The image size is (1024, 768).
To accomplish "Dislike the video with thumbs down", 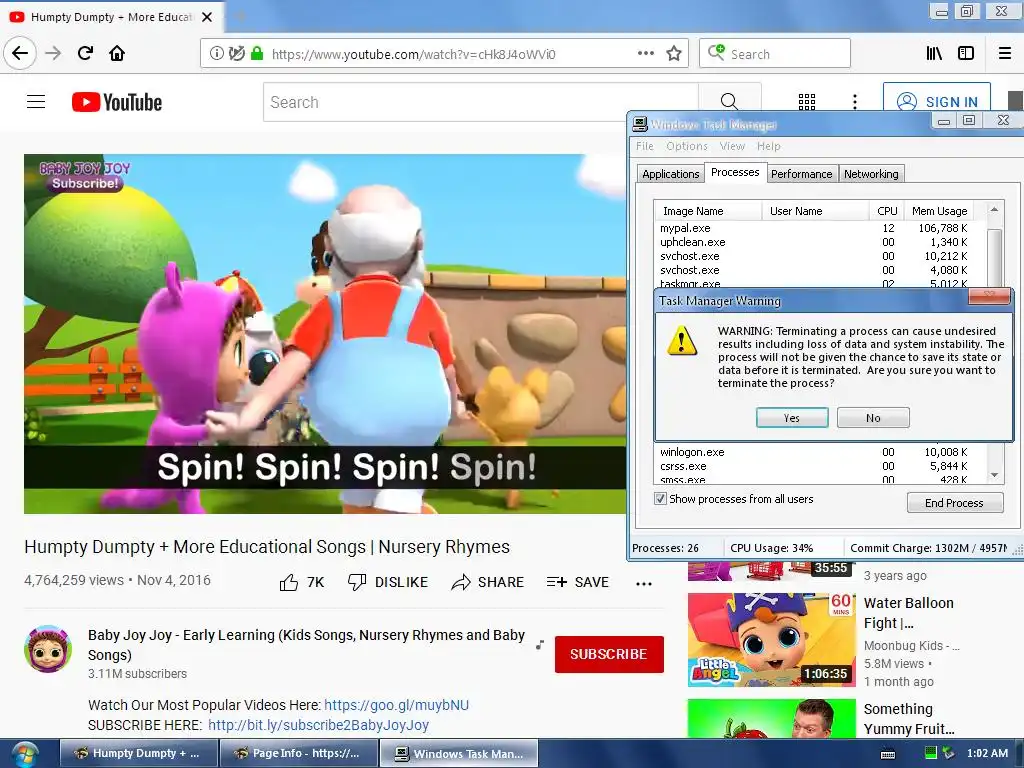I will point(388,582).
